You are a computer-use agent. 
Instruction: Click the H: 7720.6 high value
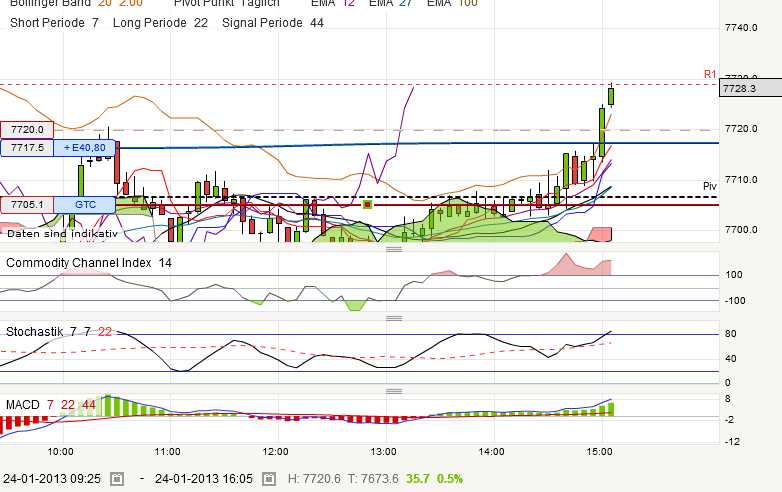[314, 479]
